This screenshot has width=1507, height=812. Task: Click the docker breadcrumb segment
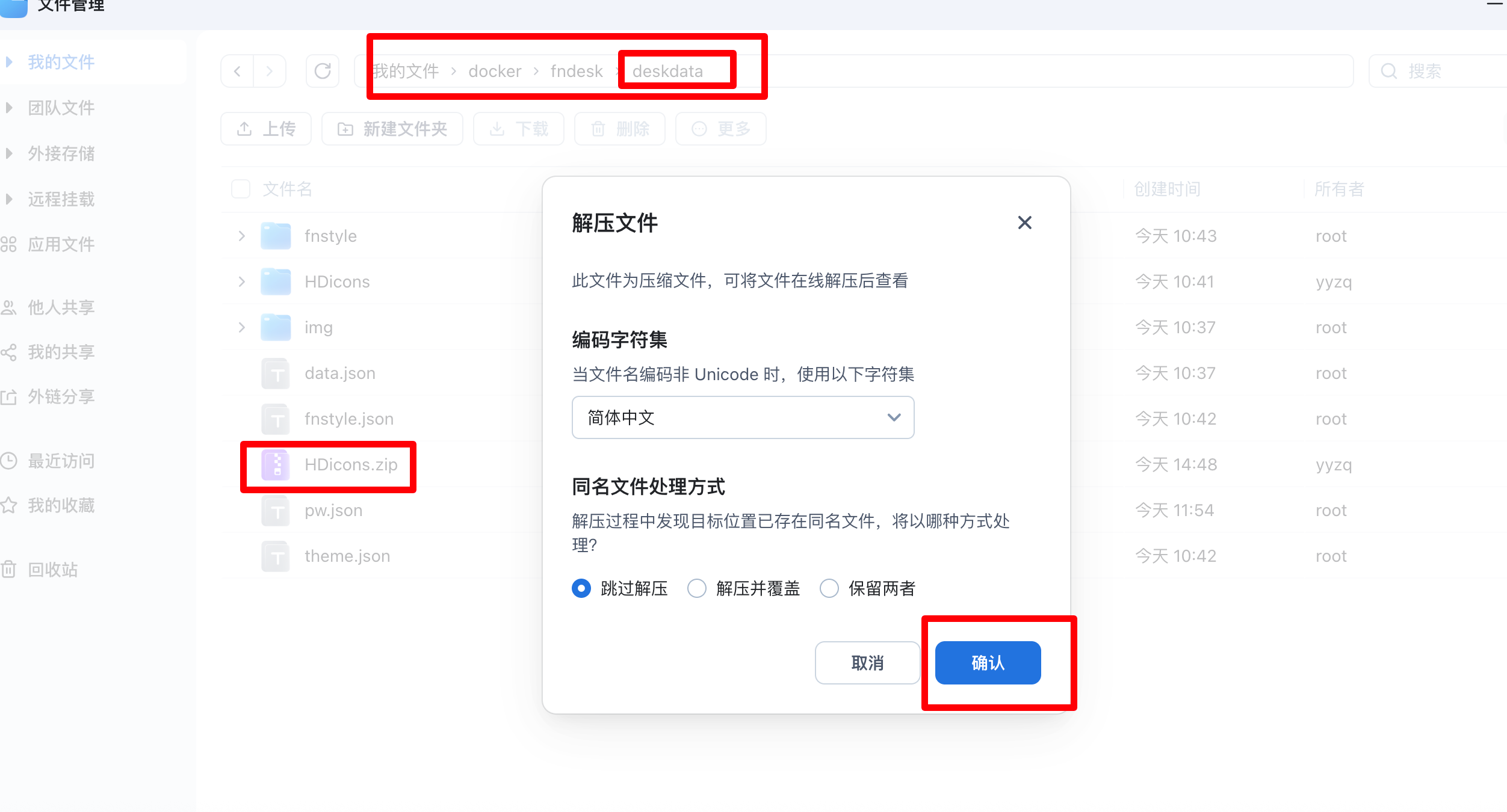(x=495, y=71)
